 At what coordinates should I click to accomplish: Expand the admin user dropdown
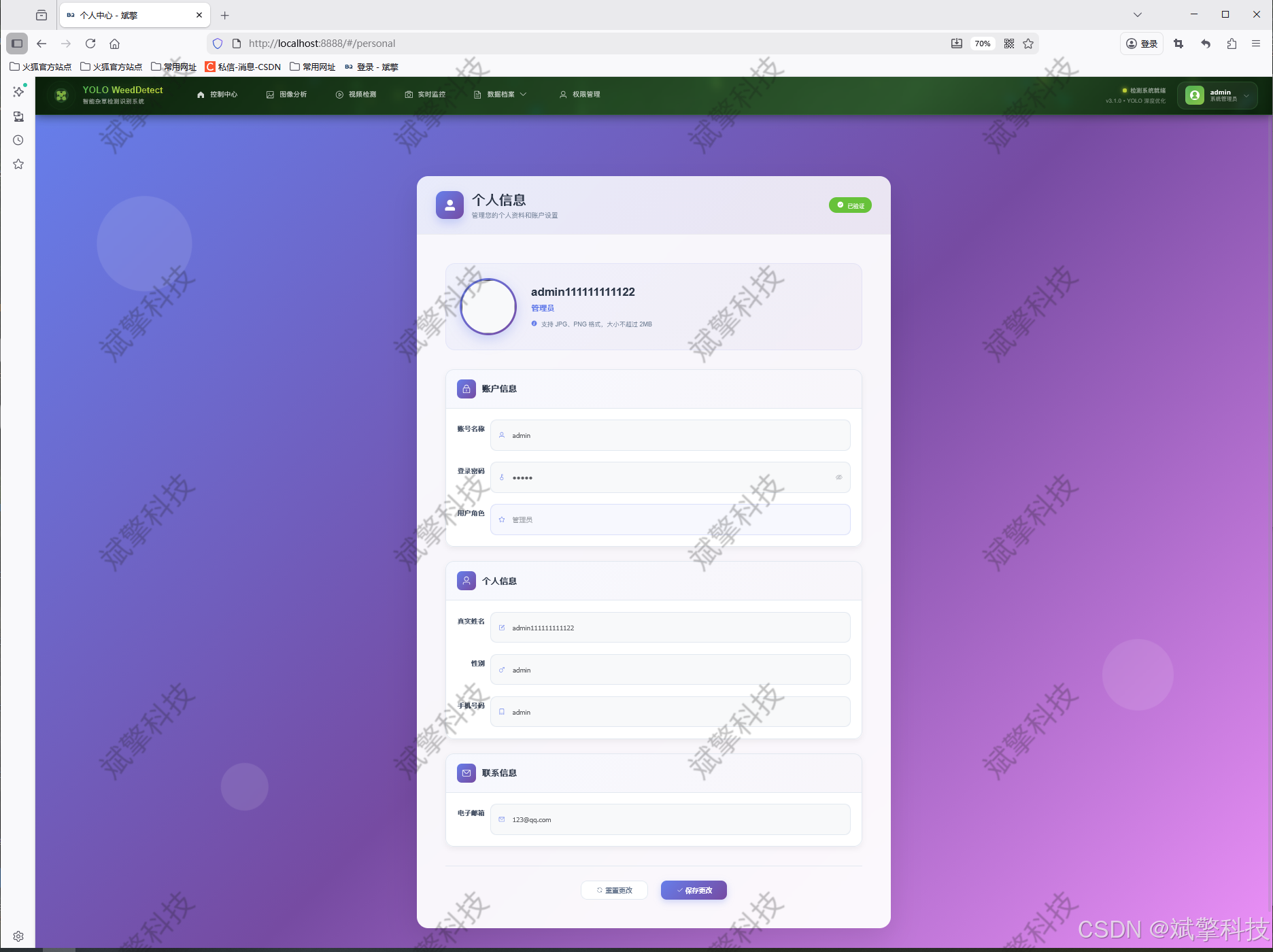[1218, 95]
